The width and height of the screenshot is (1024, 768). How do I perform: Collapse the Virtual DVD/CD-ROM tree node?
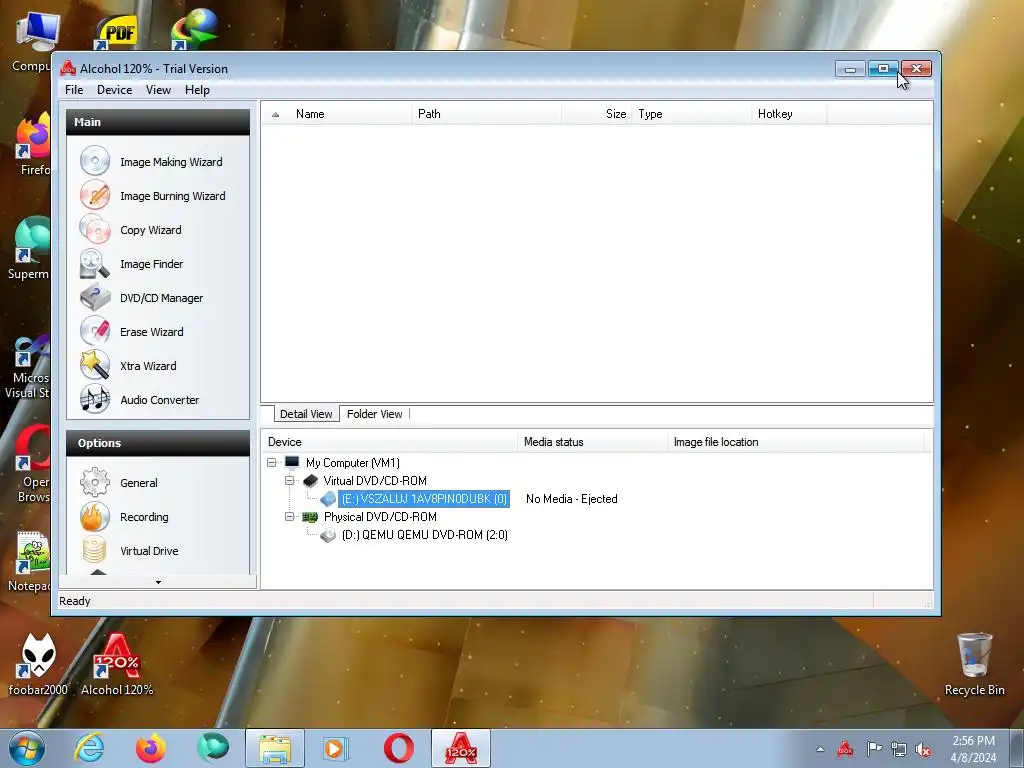pos(290,481)
